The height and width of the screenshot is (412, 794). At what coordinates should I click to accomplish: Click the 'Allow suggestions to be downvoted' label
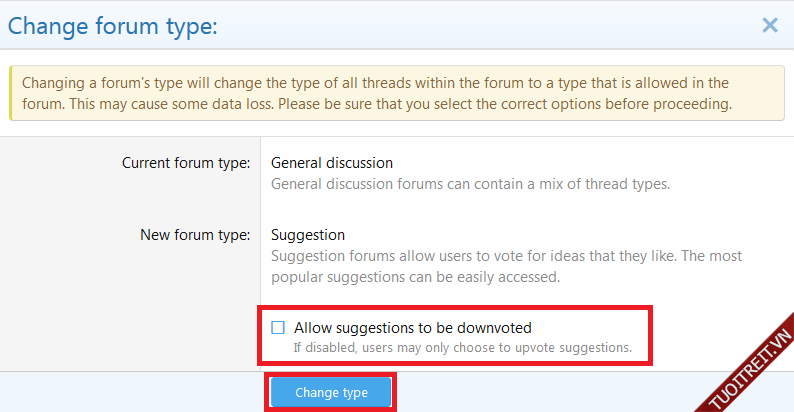point(412,327)
